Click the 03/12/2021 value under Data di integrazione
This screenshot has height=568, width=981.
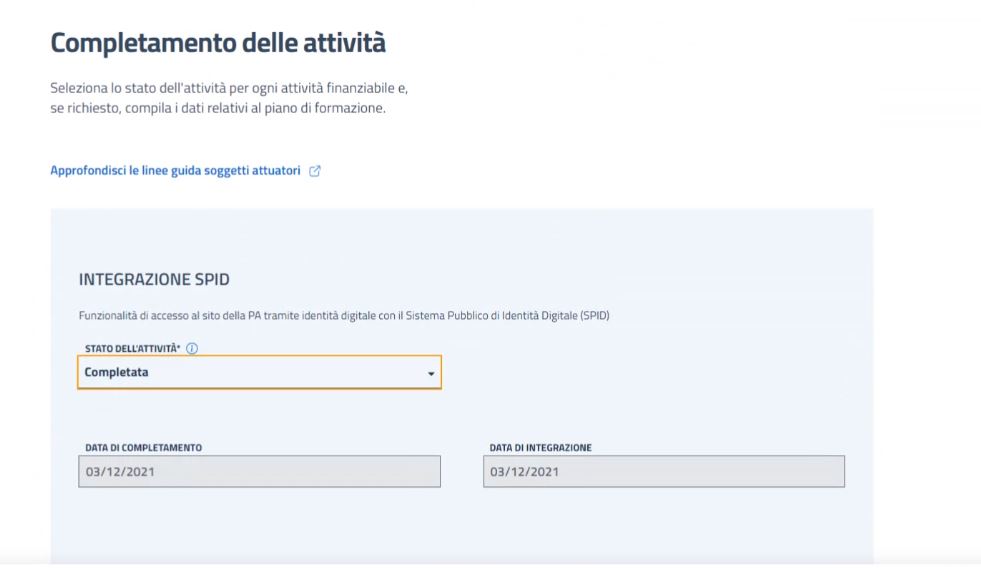pos(524,472)
